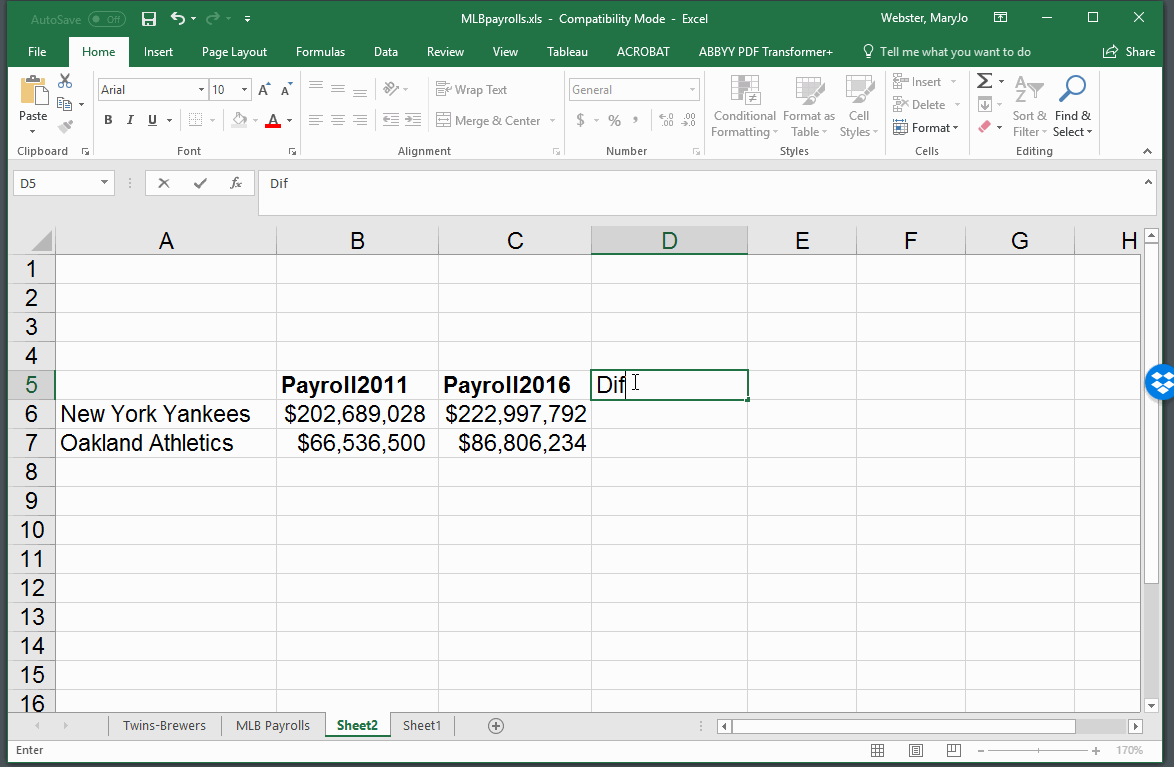Confirm cell entry with the checkmark icon
This screenshot has width=1174, height=767.
[x=200, y=184]
